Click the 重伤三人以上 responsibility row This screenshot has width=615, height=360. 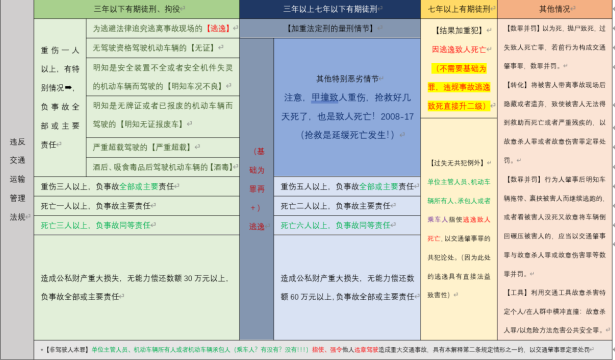[136, 187]
